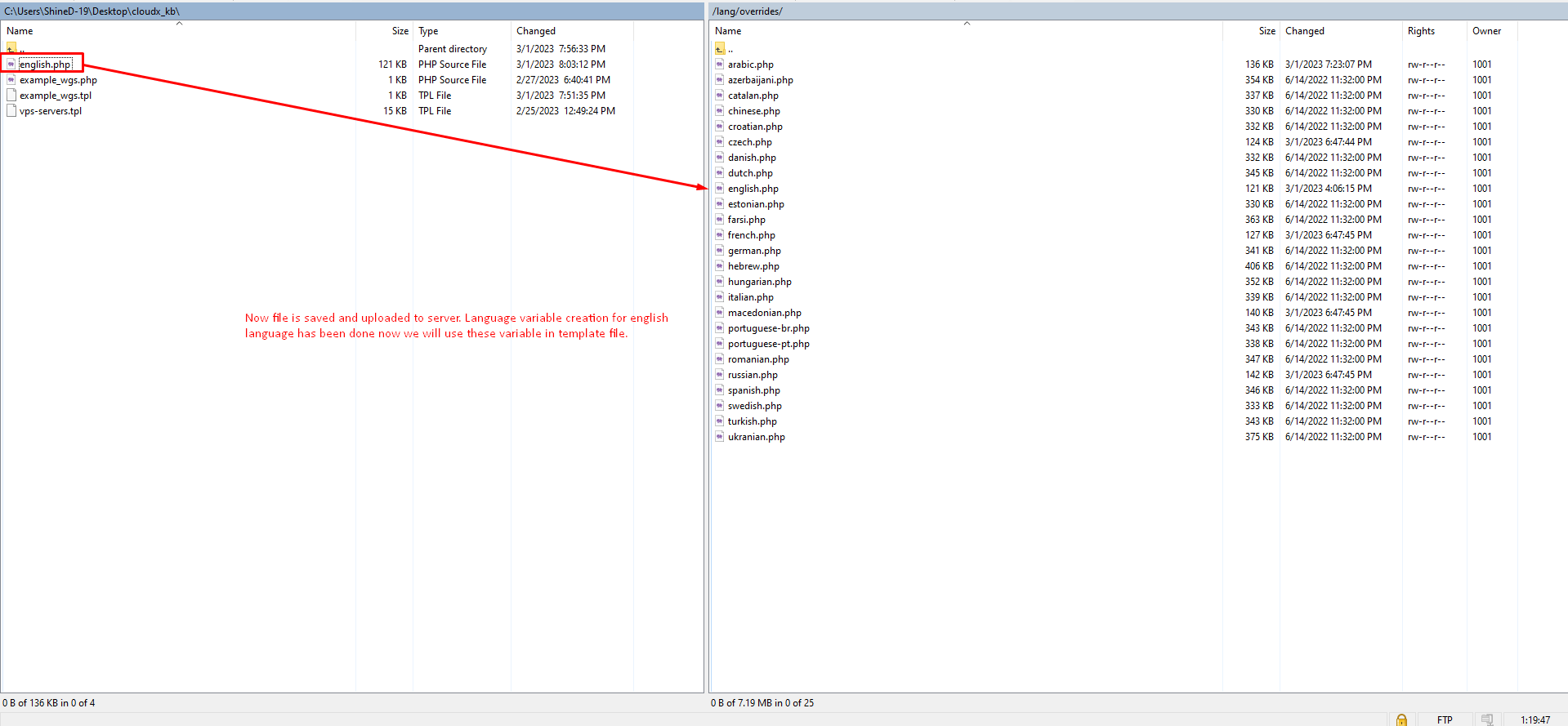
Task: Open the local parent directory folder icon
Action: pyautogui.click(x=11, y=49)
